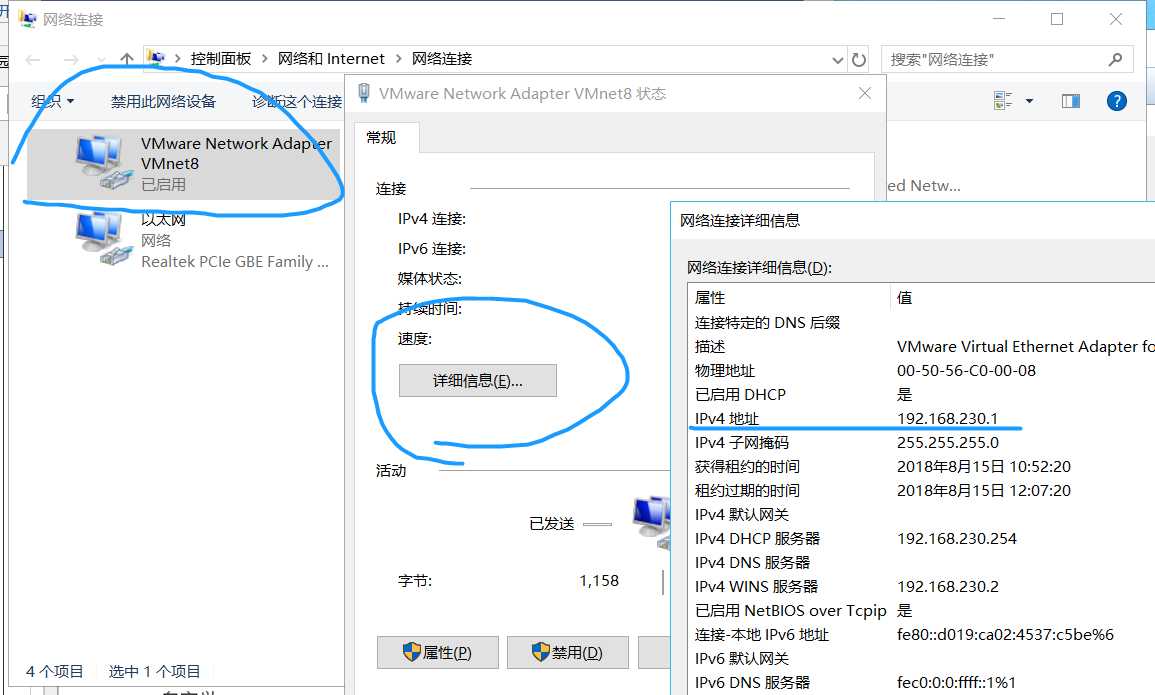Viewport: 1155px width, 695px height.
Task: Click 诊断这个连接 toolbar command
Action: point(297,102)
